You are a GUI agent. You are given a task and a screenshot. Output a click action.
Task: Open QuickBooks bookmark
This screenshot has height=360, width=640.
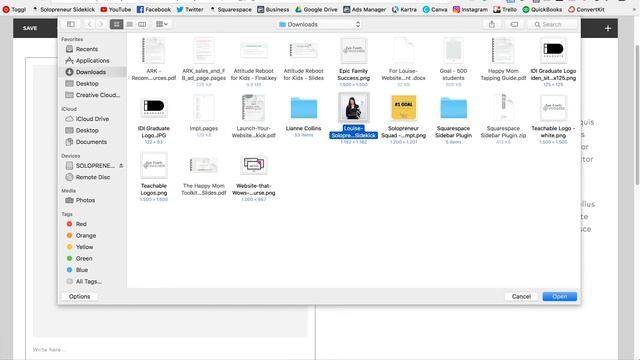pos(542,9)
